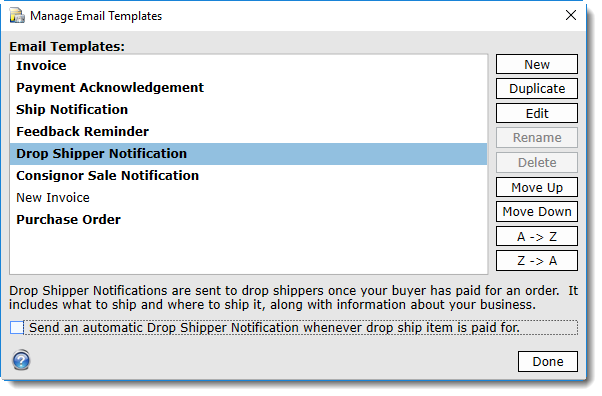Click the Move Down button
This screenshot has width=602, height=396.
pos(537,212)
